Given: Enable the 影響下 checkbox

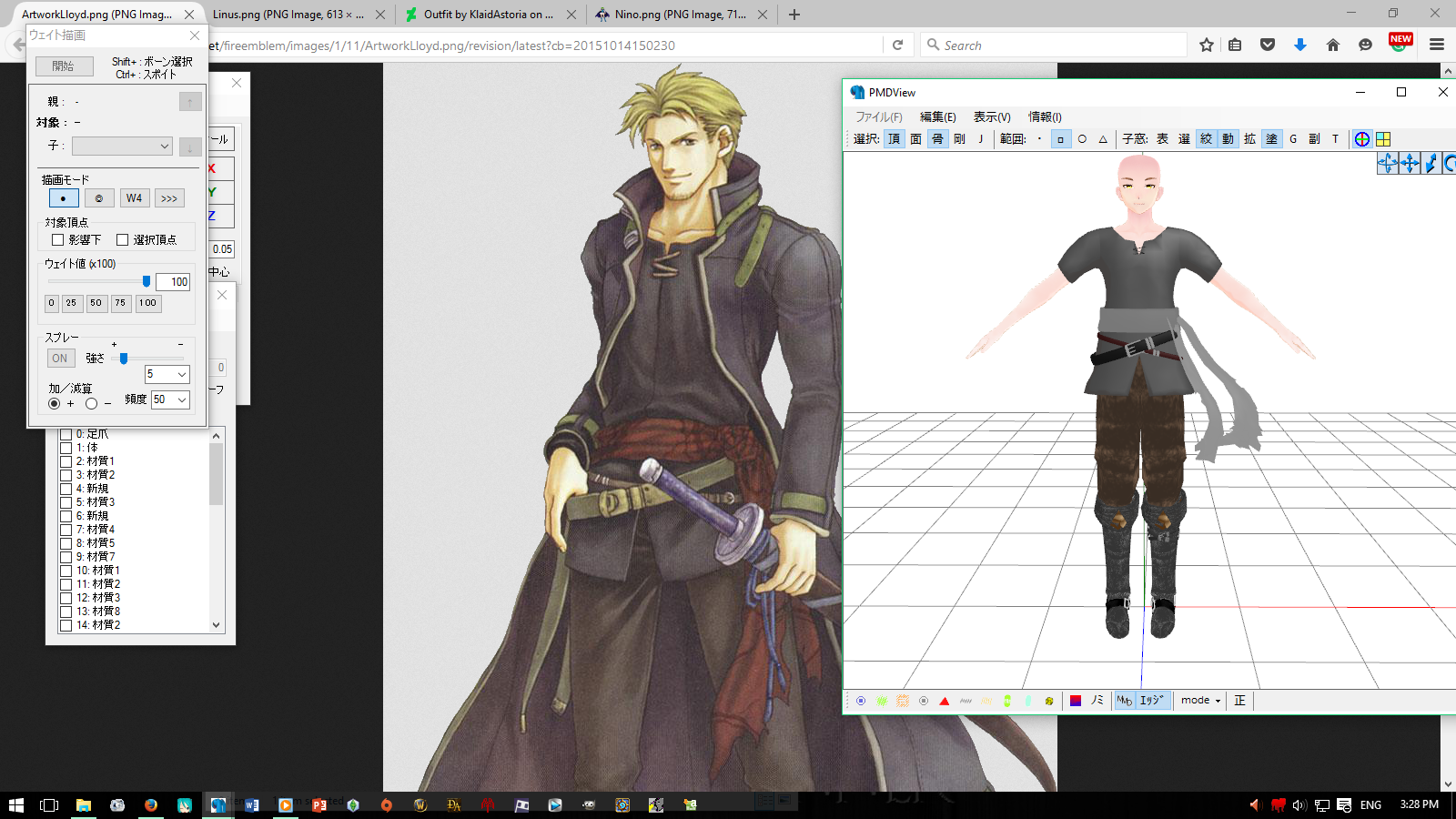Looking at the screenshot, I should pyautogui.click(x=58, y=240).
